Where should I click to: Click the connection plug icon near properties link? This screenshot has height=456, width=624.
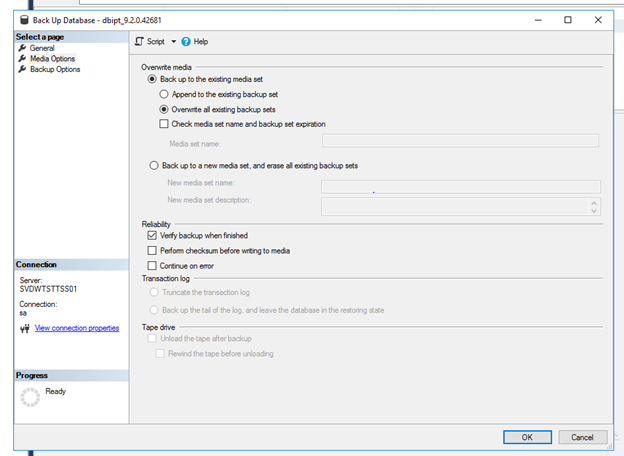point(25,328)
